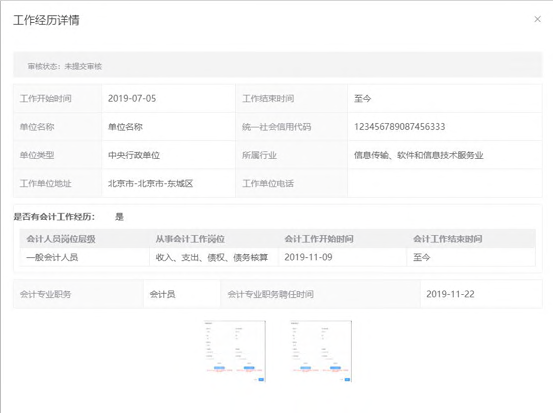Click the address 北京市-北京市-东城区
This screenshot has width=553, height=413.
point(151,183)
